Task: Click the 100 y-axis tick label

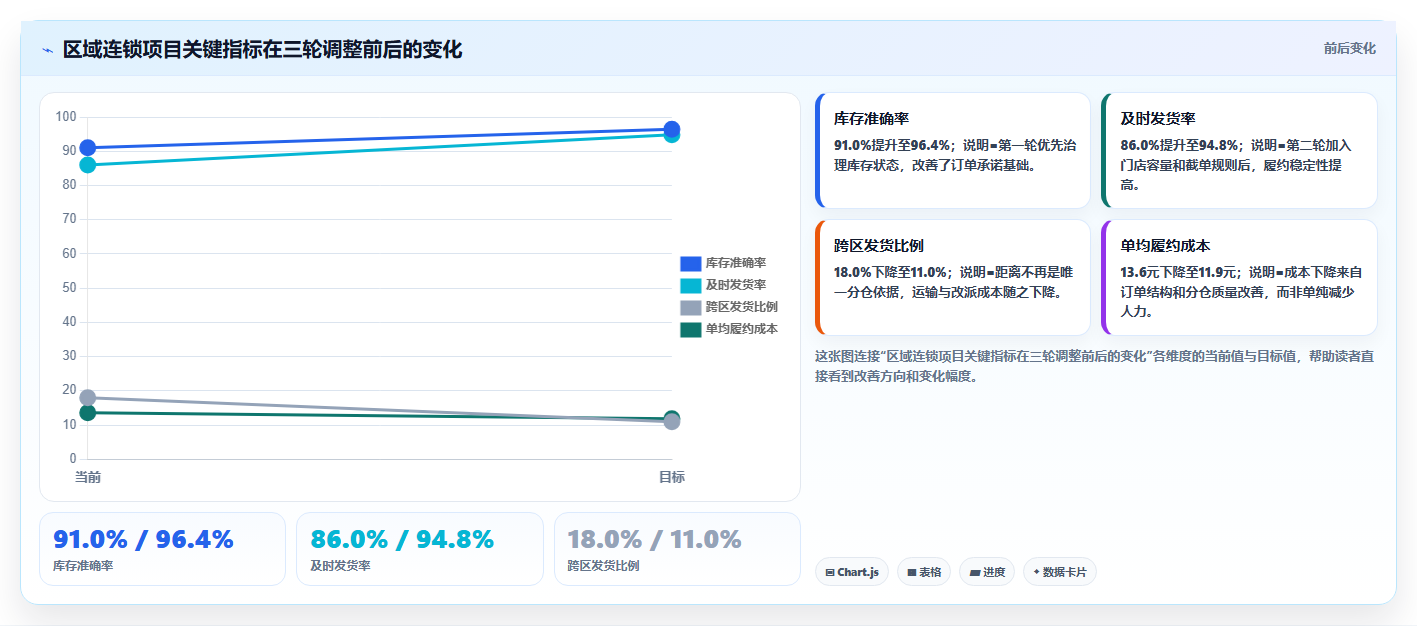Action: pyautogui.click(x=66, y=117)
